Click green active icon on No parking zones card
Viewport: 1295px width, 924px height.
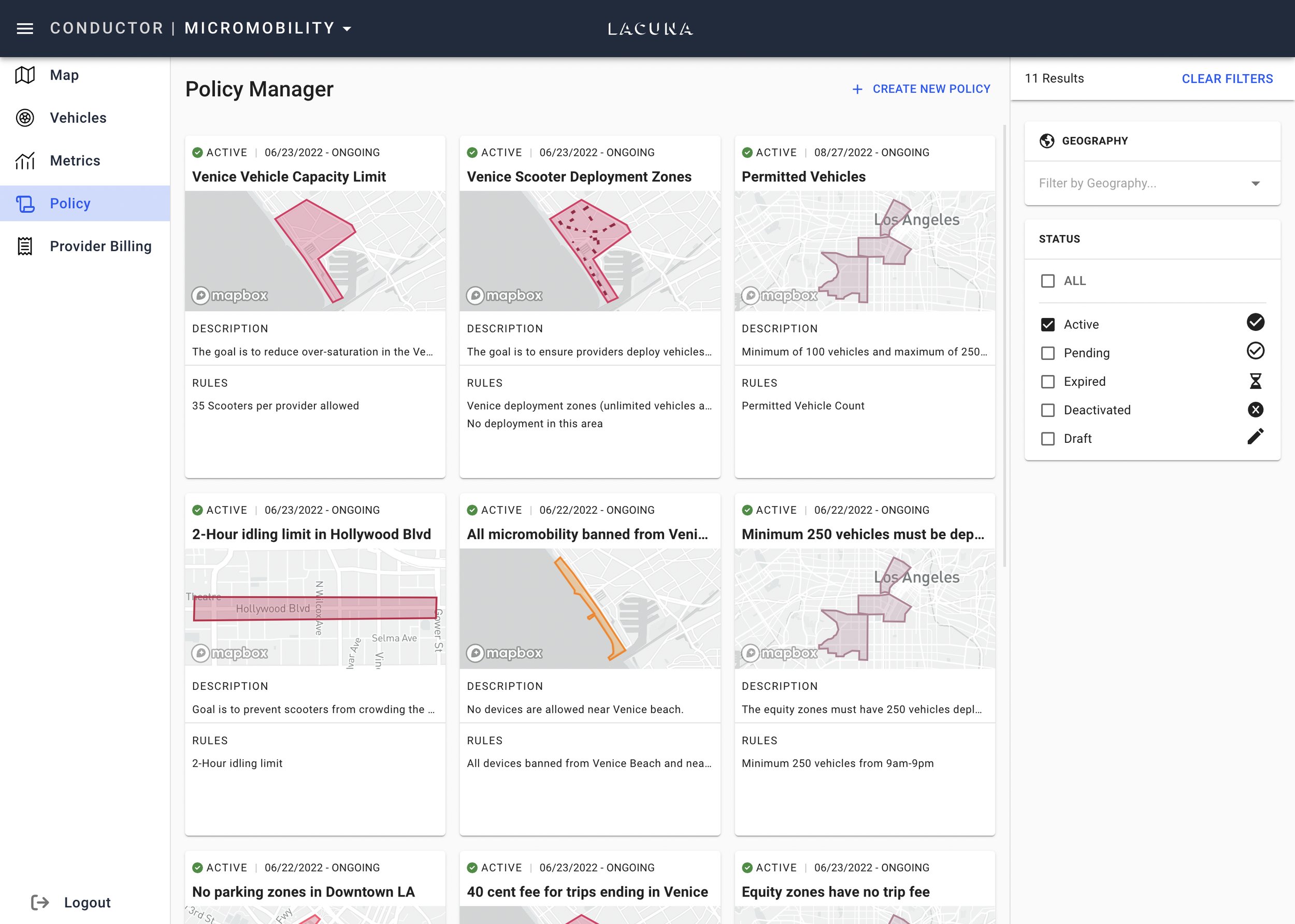click(197, 868)
